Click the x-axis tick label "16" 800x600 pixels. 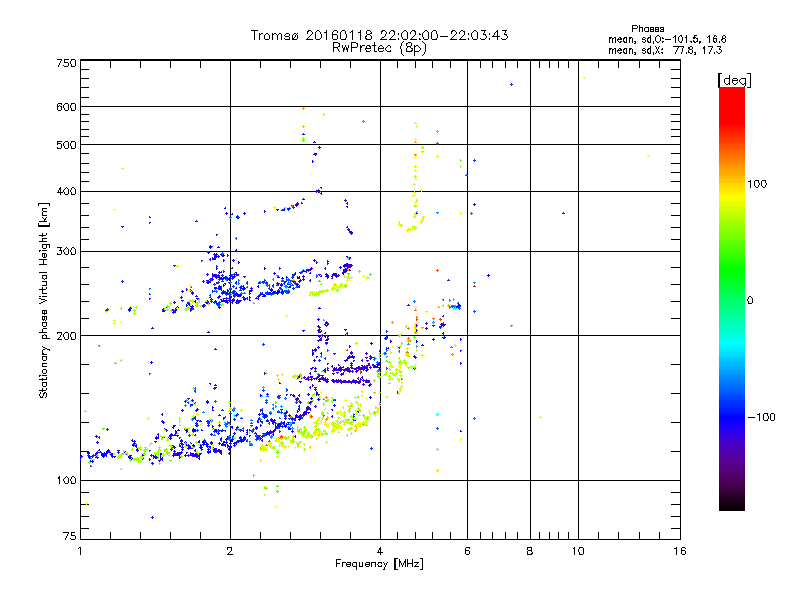point(680,551)
